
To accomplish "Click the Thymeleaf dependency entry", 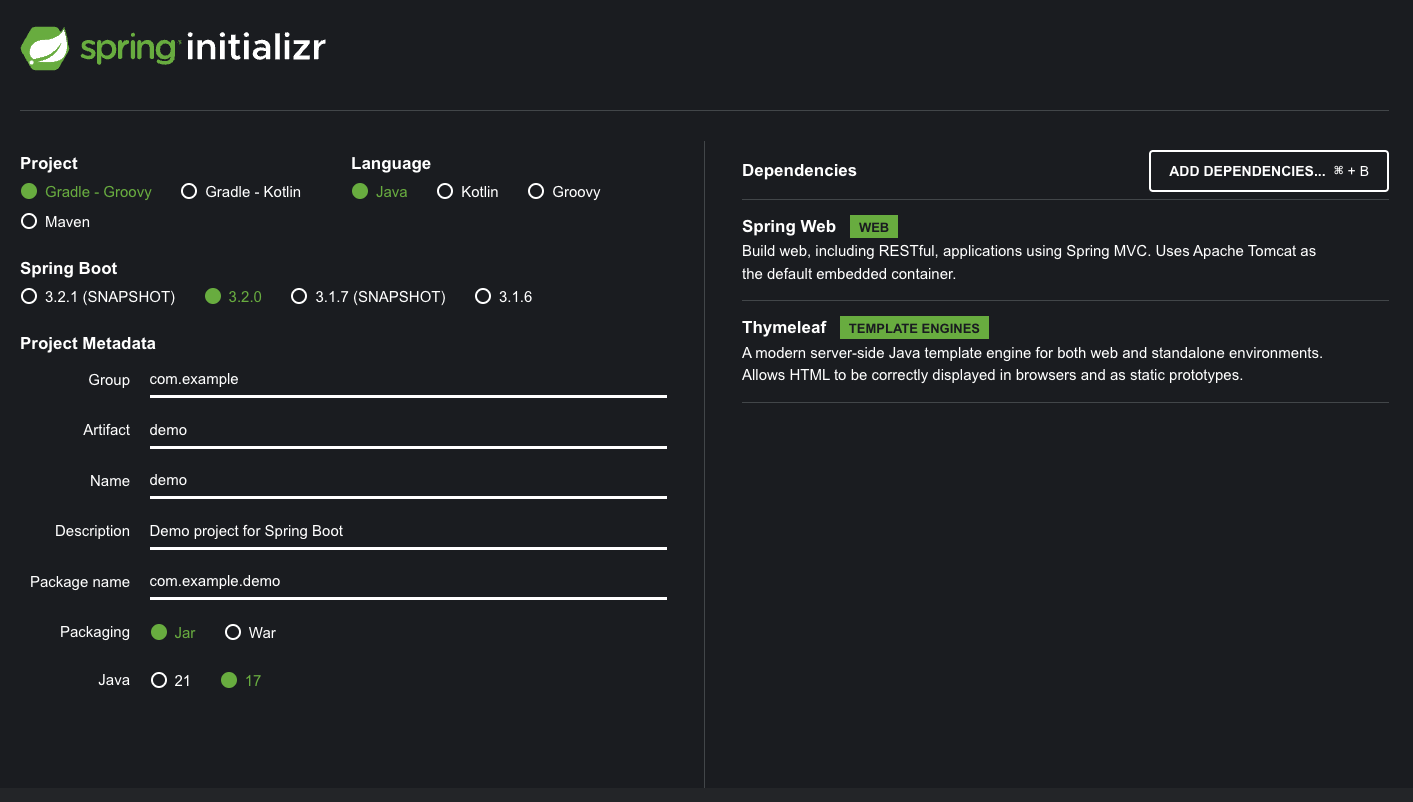I will [1065, 351].
